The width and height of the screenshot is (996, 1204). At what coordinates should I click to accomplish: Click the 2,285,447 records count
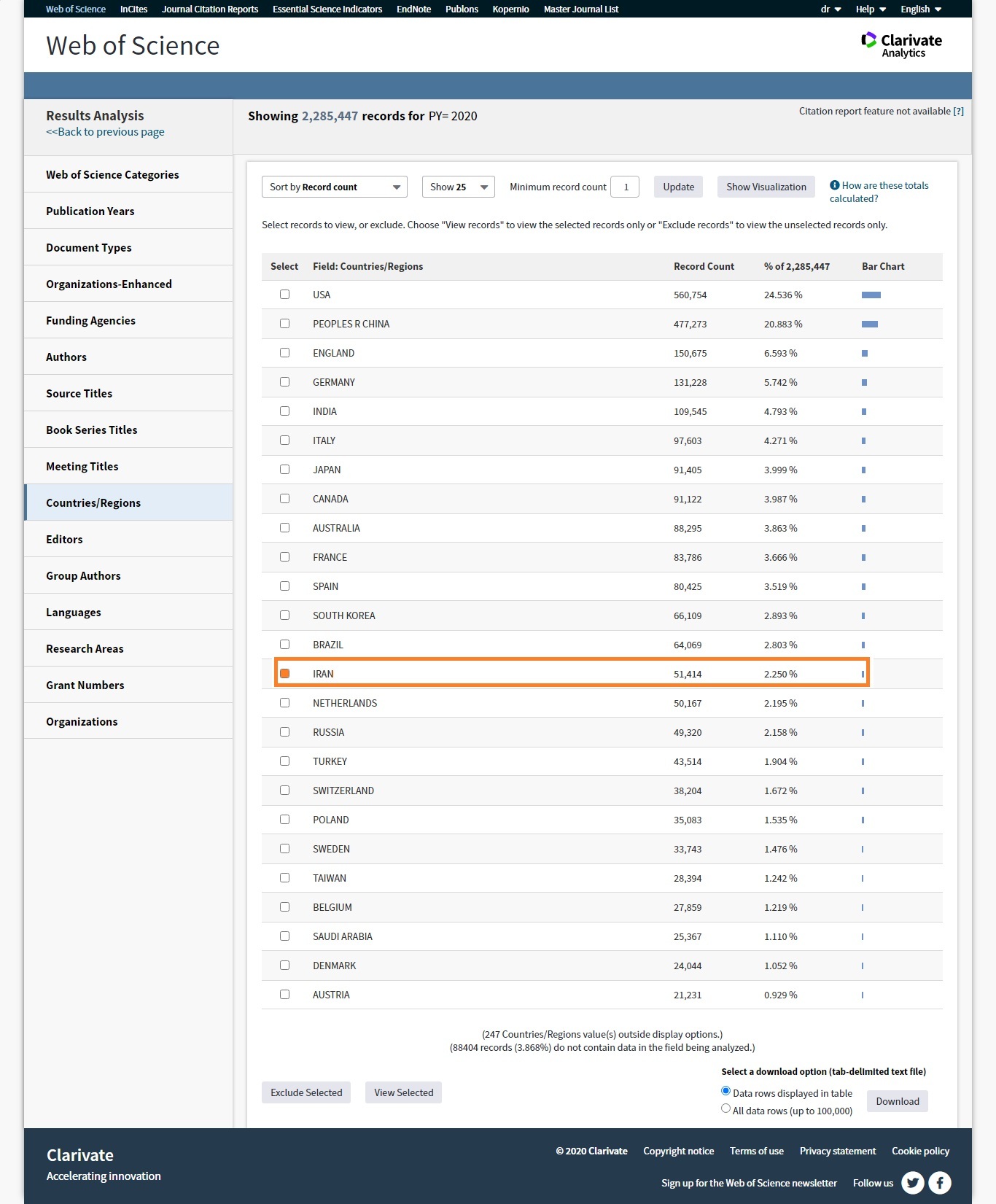(x=330, y=116)
